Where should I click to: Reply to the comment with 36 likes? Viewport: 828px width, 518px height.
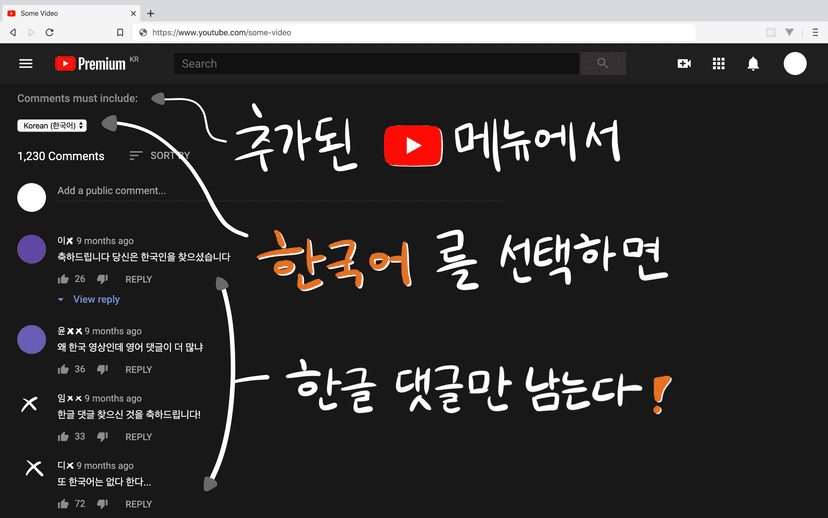(138, 370)
